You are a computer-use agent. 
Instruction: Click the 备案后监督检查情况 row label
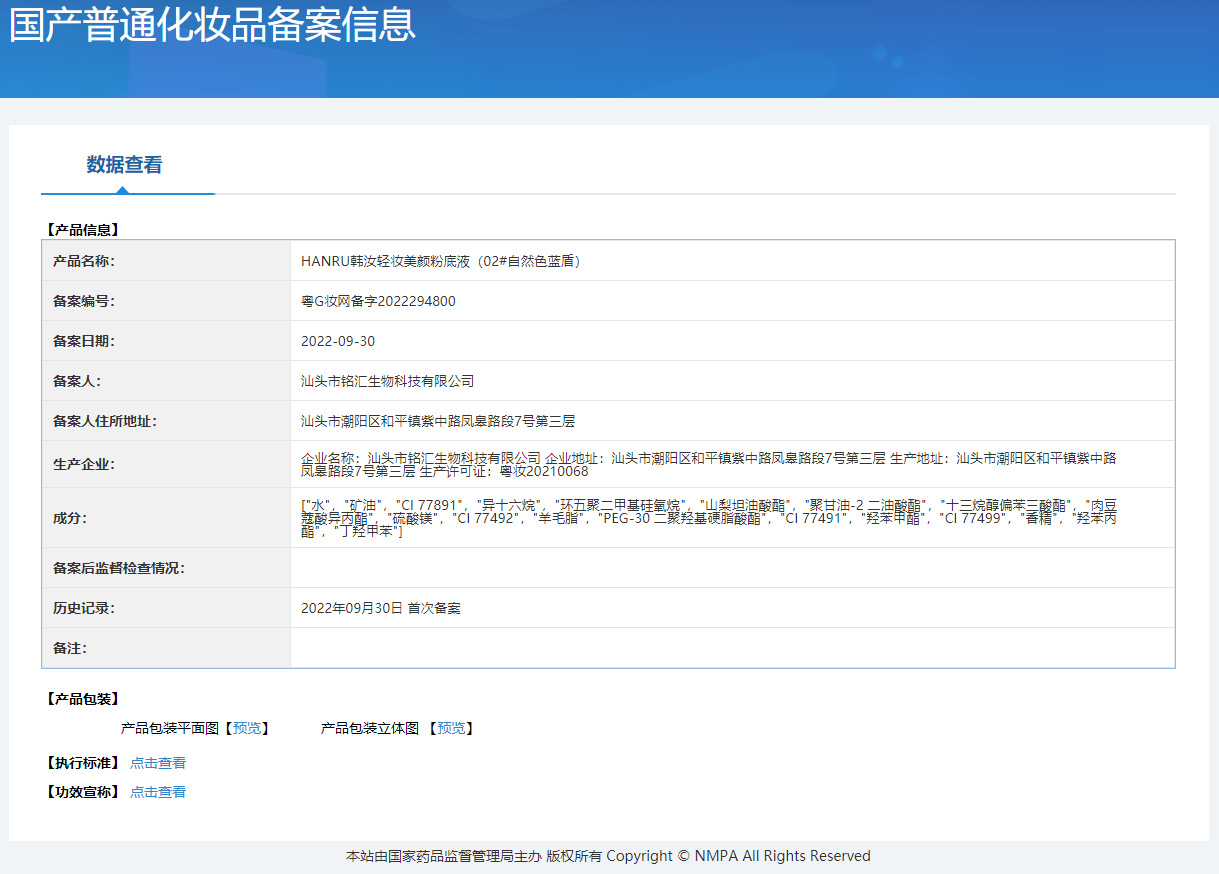click(119, 568)
